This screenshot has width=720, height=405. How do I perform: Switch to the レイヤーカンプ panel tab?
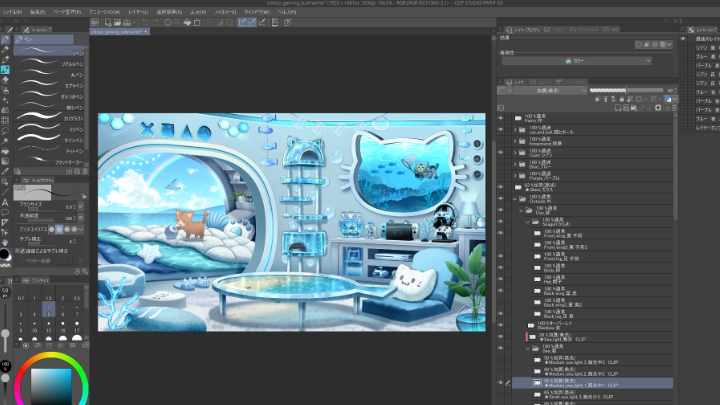click(704, 30)
